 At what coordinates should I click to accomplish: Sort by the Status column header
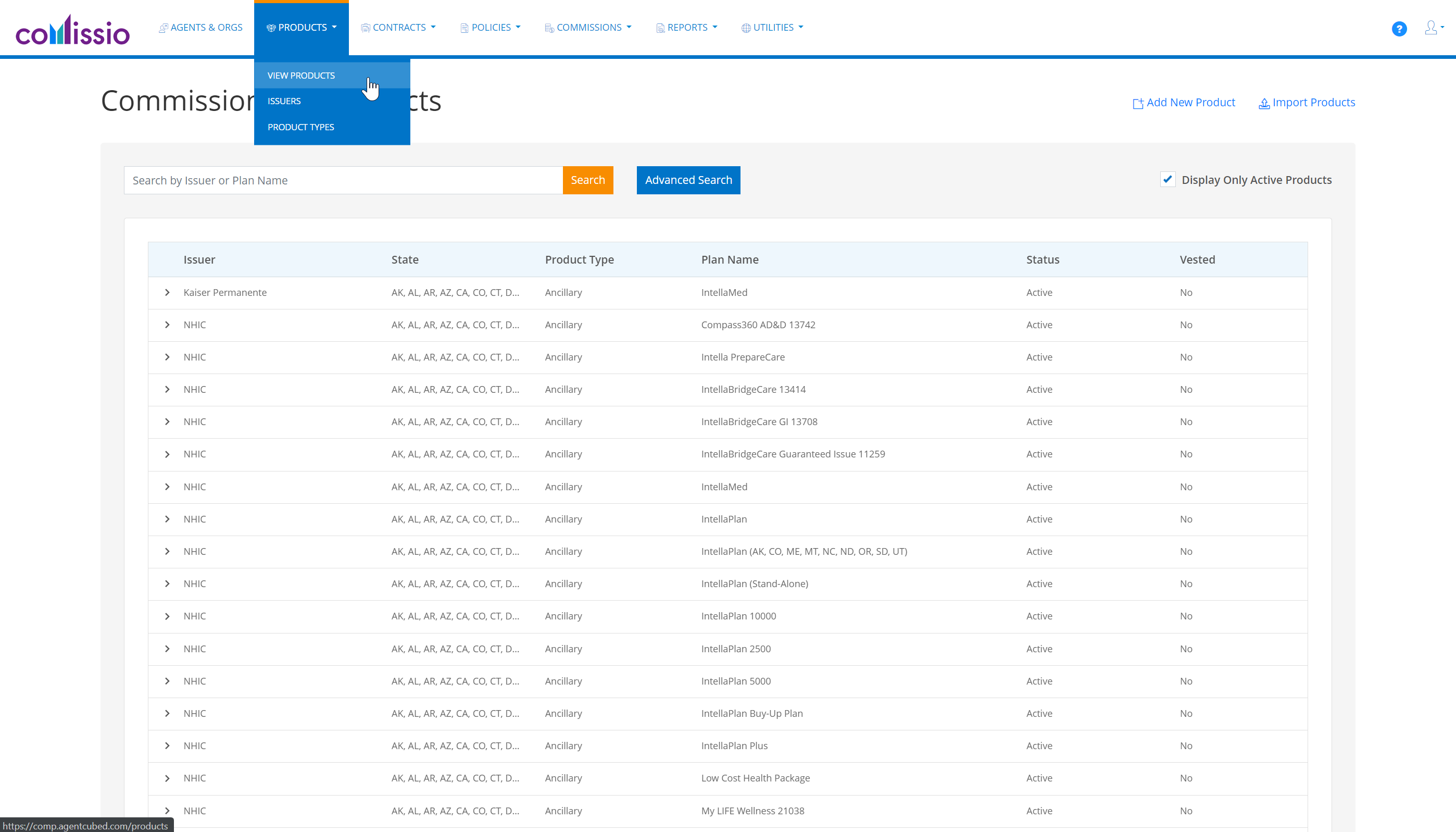[1043, 259]
